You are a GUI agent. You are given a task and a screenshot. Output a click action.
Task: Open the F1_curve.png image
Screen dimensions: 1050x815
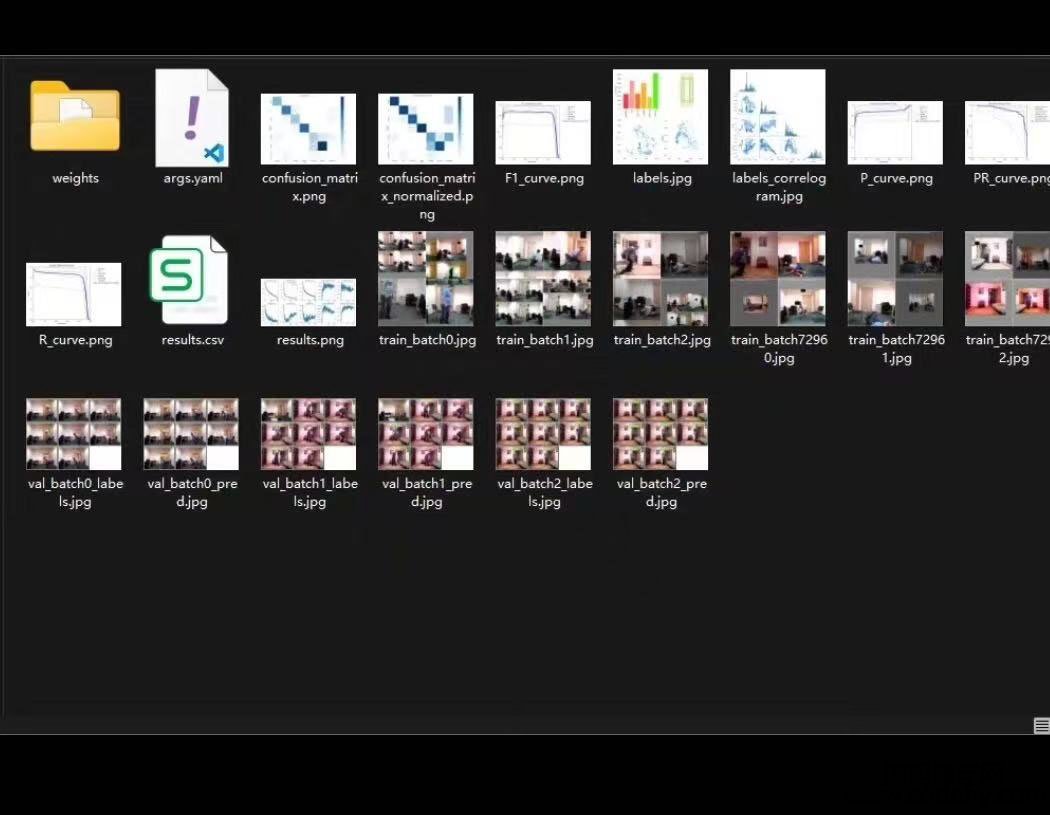click(543, 132)
